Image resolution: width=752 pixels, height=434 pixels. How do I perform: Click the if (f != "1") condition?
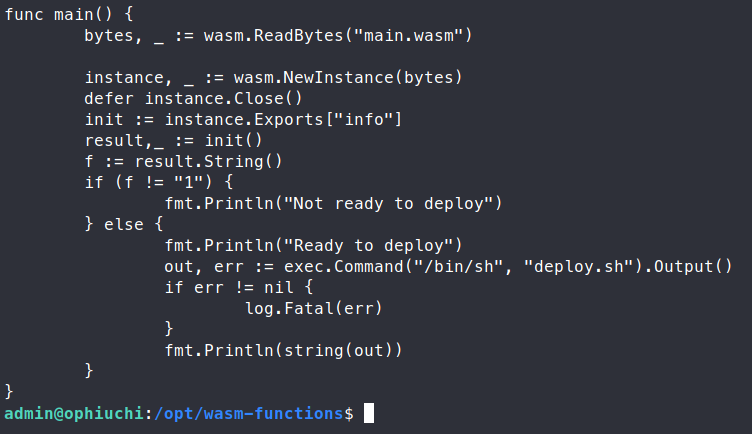tap(160, 183)
